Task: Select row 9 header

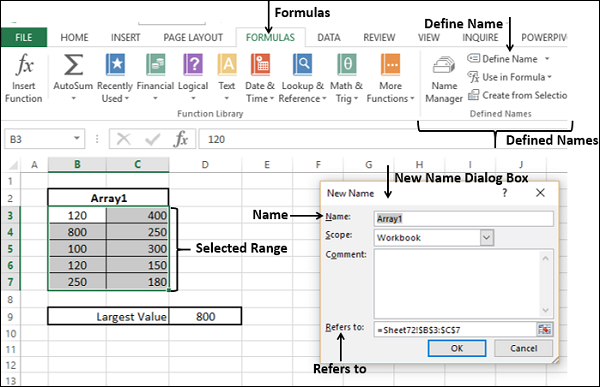Action: coord(10,317)
